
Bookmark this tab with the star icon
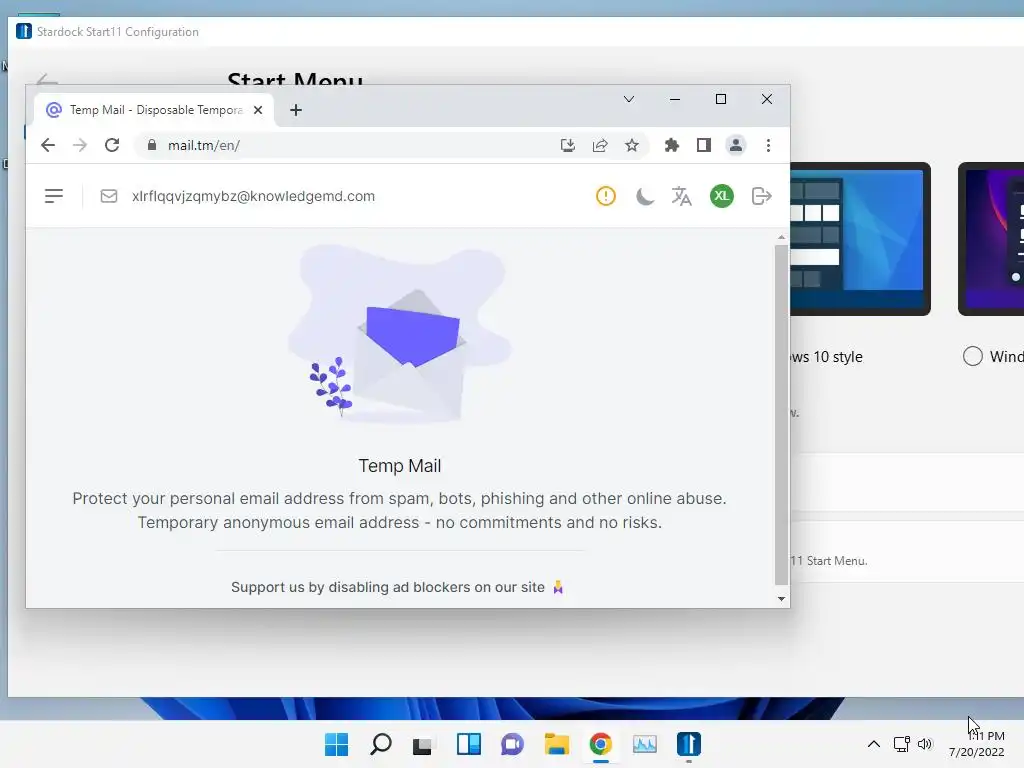pos(632,145)
